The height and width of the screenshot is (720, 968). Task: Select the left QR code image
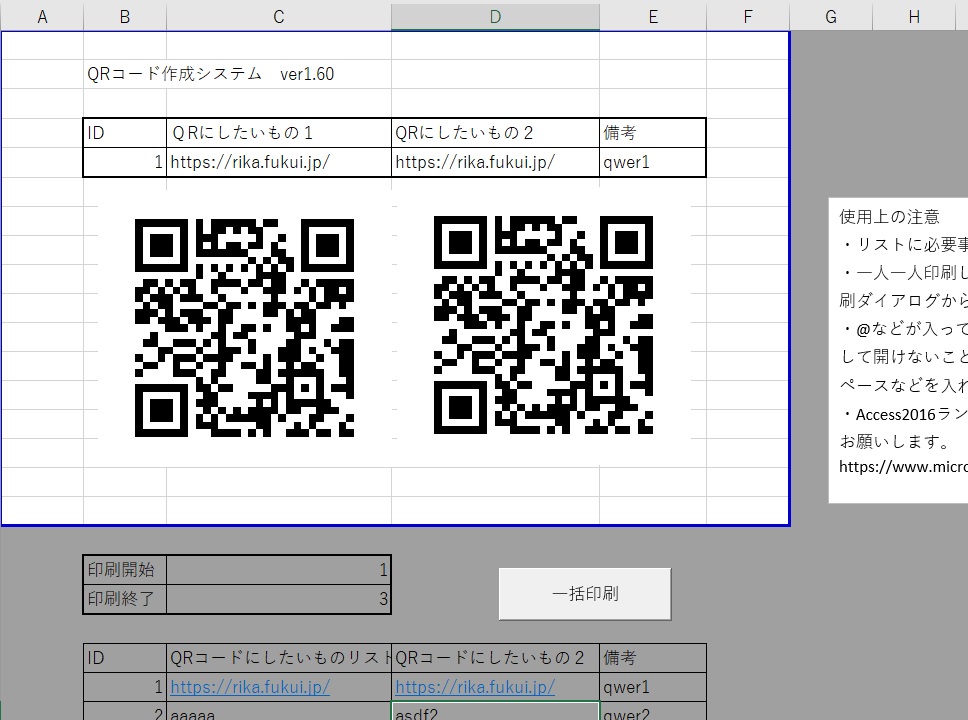point(244,328)
